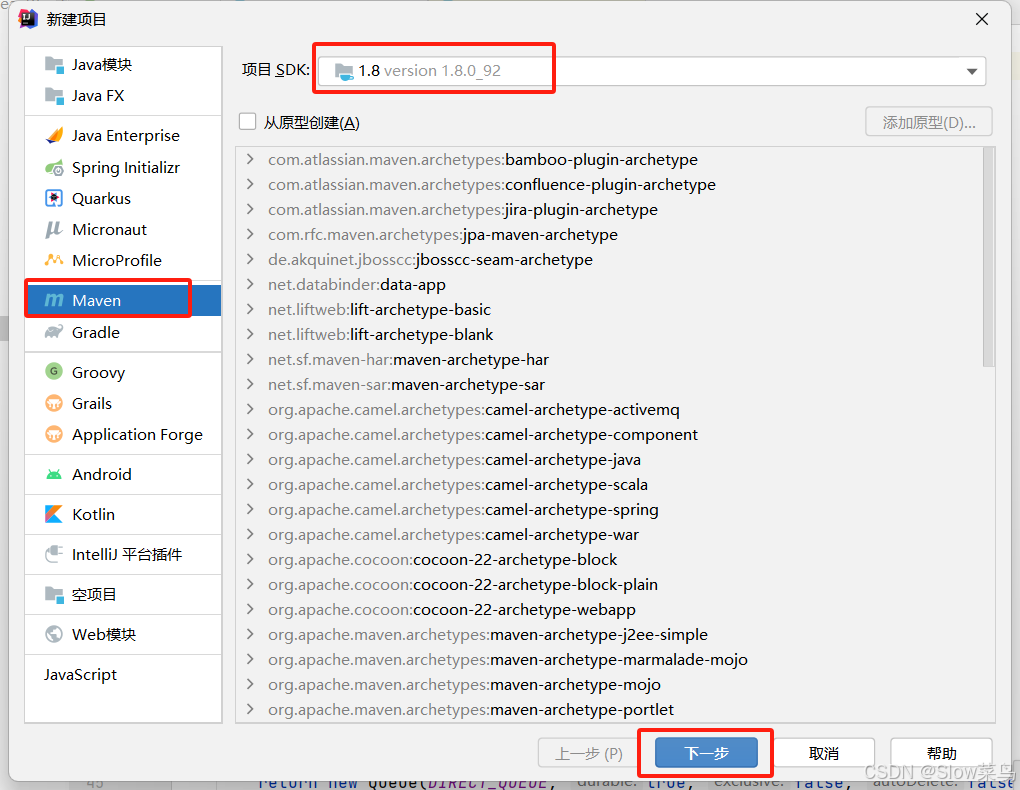Click the SDK version 1.8.0_92 field
This screenshot has height=790, width=1020.
pyautogui.click(x=652, y=71)
